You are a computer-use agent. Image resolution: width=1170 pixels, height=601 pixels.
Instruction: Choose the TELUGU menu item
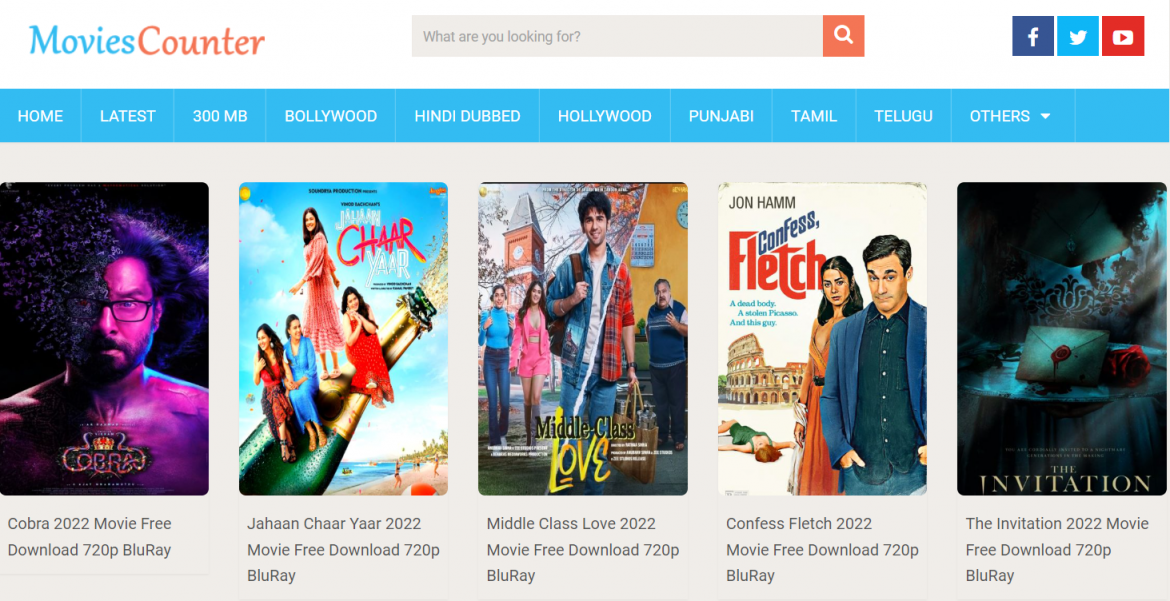(x=903, y=116)
